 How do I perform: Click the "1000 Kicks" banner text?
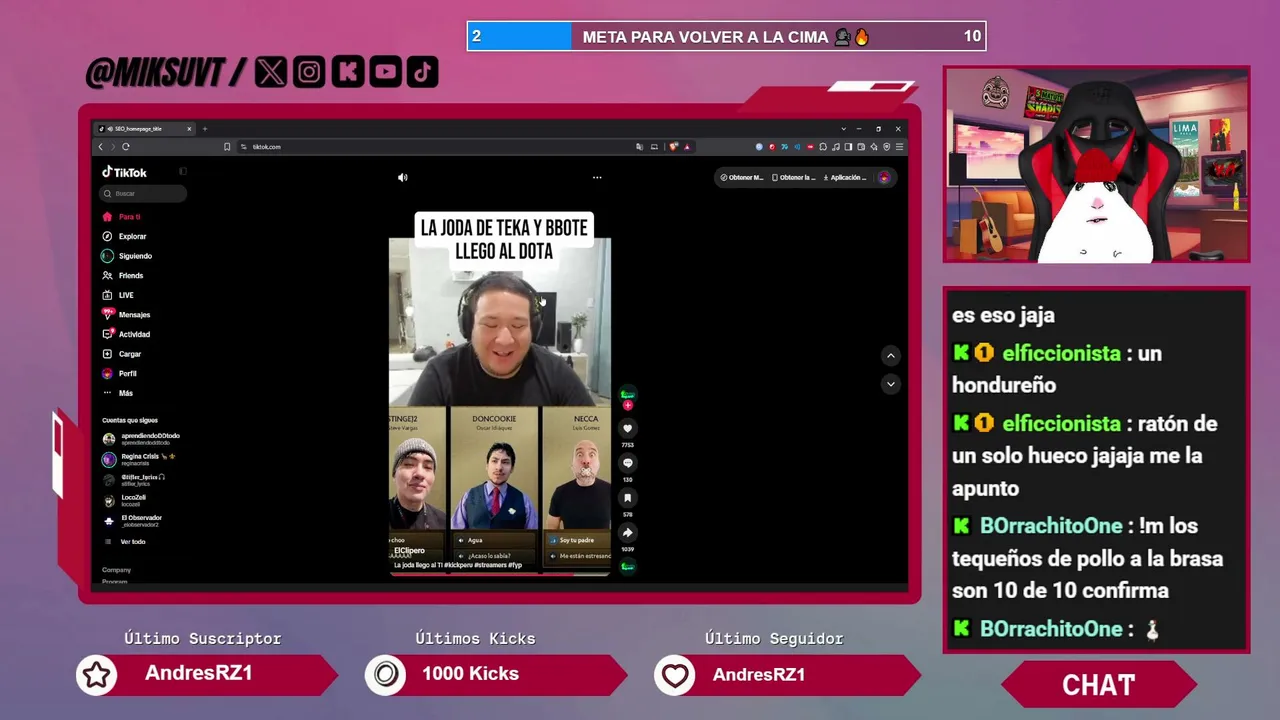(470, 674)
